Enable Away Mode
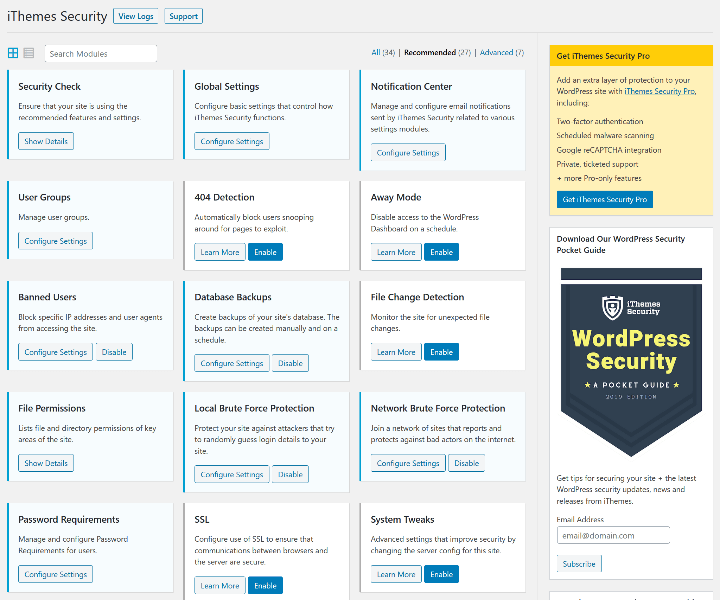 pos(441,252)
